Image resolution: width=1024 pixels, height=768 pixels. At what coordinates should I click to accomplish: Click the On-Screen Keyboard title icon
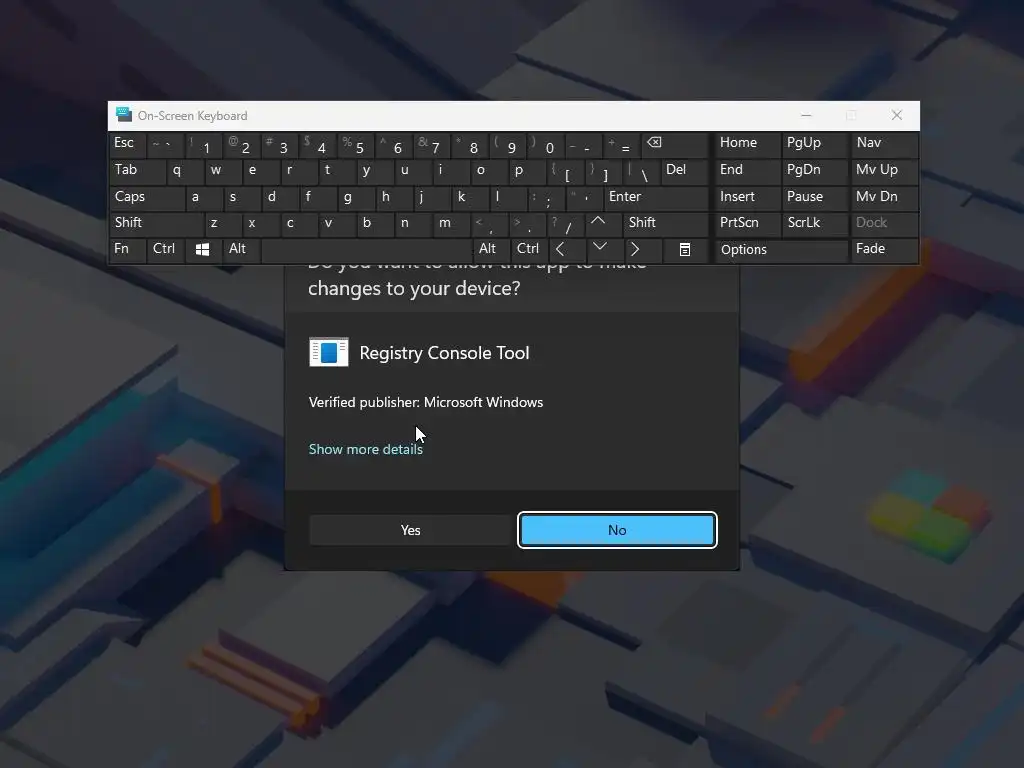[123, 115]
